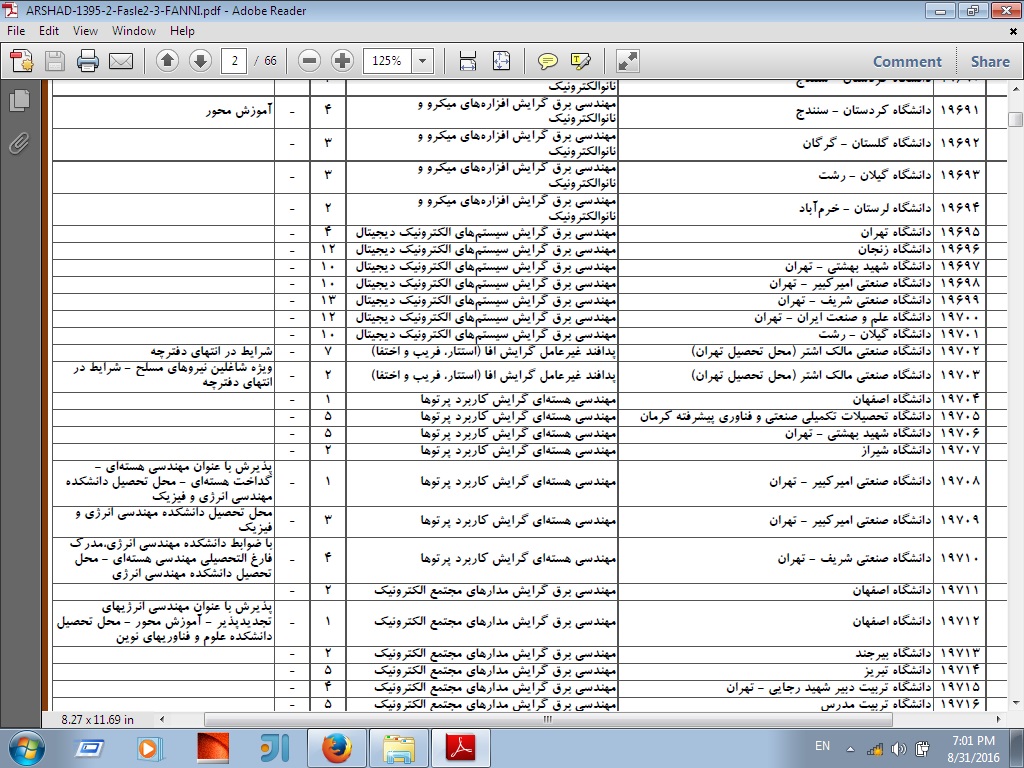
Task: Go to next page with down arrow
Action: coord(200,61)
